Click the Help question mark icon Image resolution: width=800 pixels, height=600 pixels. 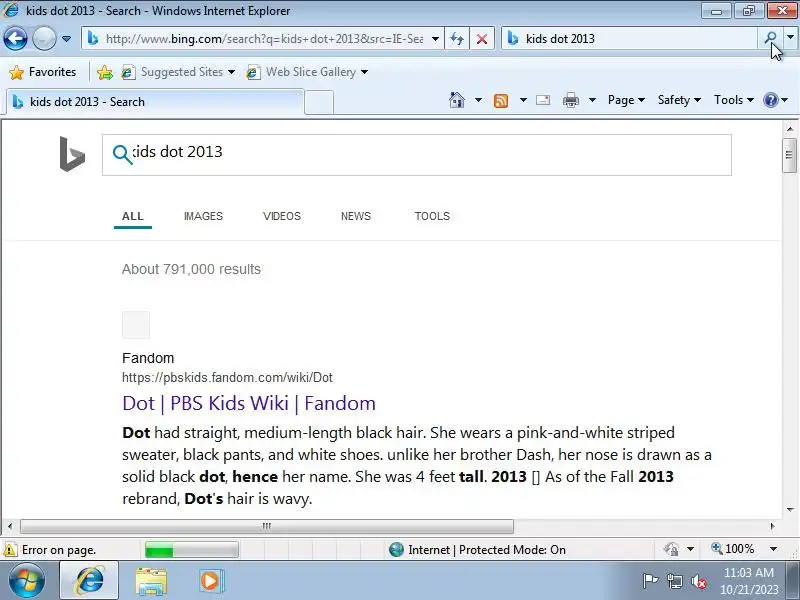coord(770,100)
